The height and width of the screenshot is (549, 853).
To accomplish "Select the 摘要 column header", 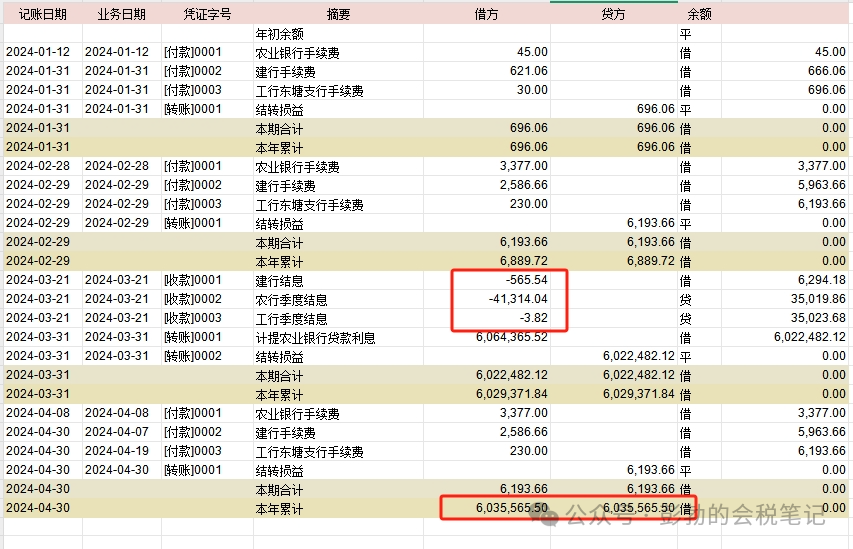I will pyautogui.click(x=338, y=14).
